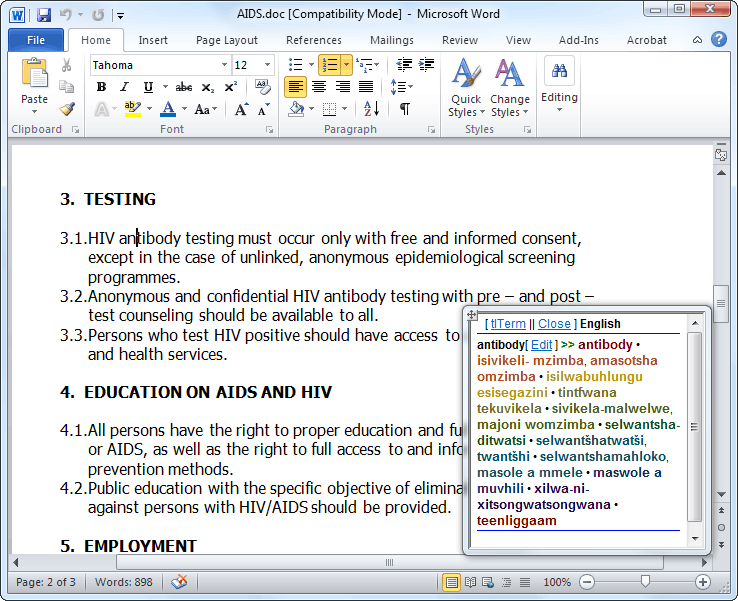This screenshot has height=601, width=738.
Task: Click the tlTerm link in popup
Action: (x=508, y=324)
